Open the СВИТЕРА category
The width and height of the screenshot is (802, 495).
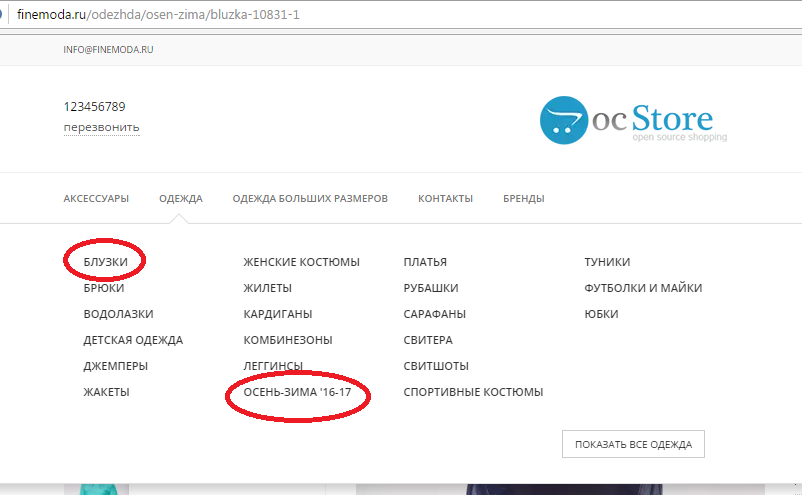(428, 340)
